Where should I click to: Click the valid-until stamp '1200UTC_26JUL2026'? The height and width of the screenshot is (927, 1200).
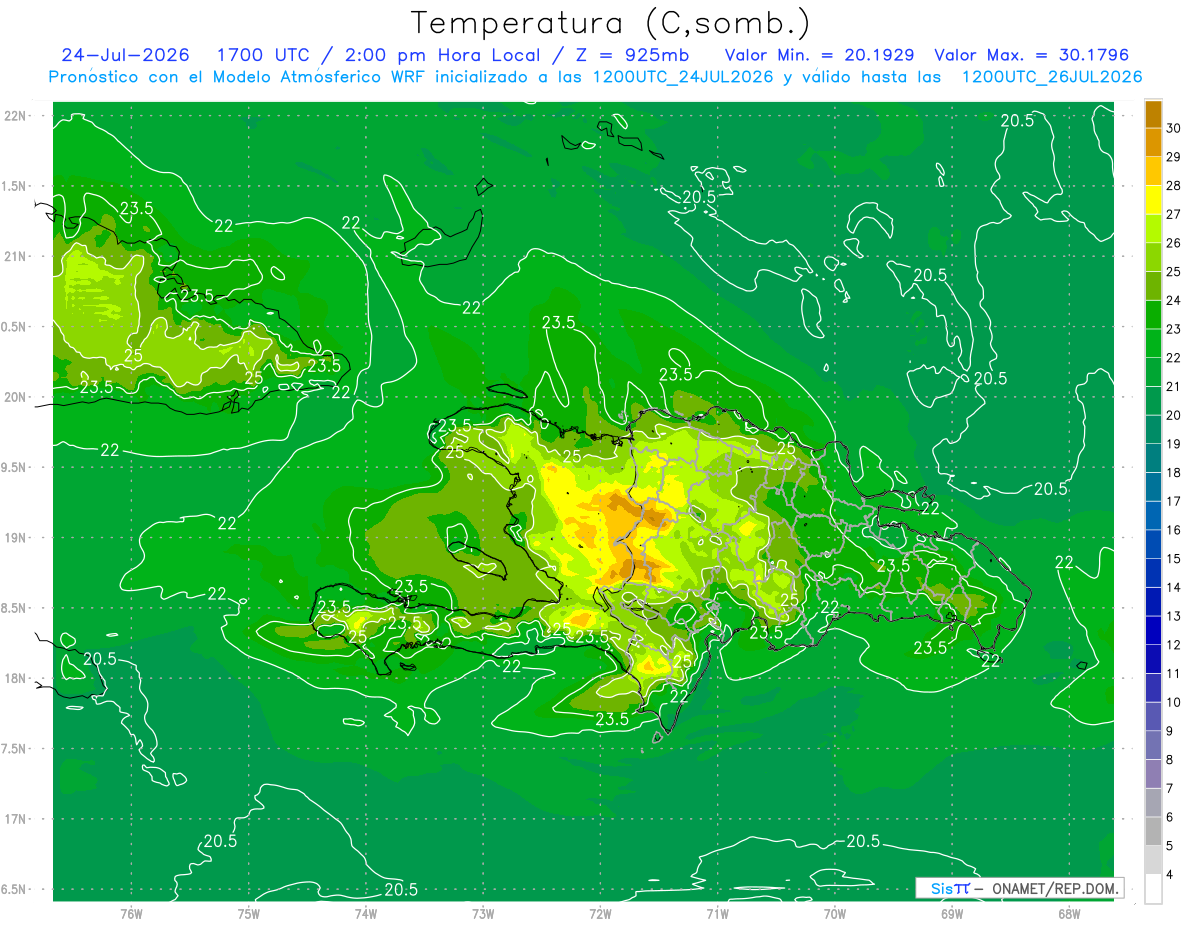coord(1052,77)
